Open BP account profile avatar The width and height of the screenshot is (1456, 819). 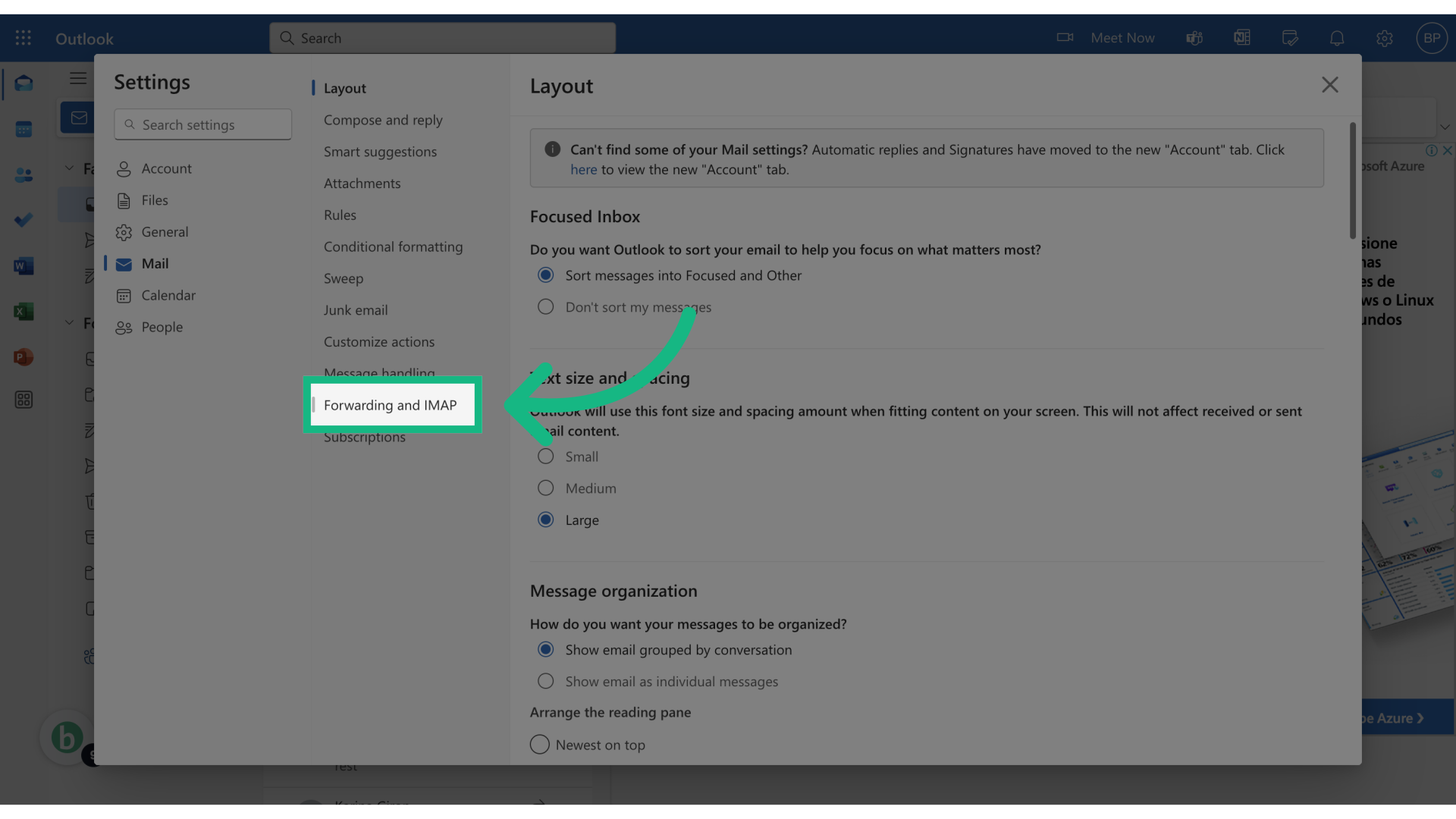(1432, 38)
